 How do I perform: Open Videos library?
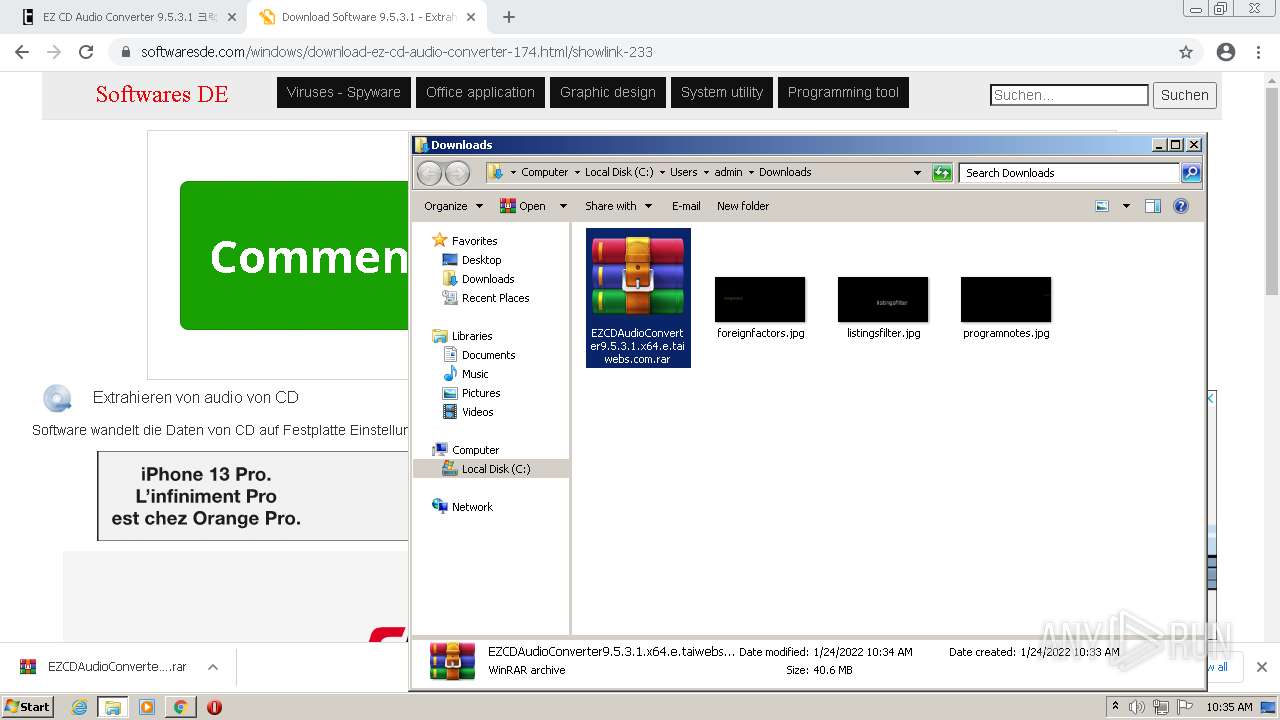(477, 412)
